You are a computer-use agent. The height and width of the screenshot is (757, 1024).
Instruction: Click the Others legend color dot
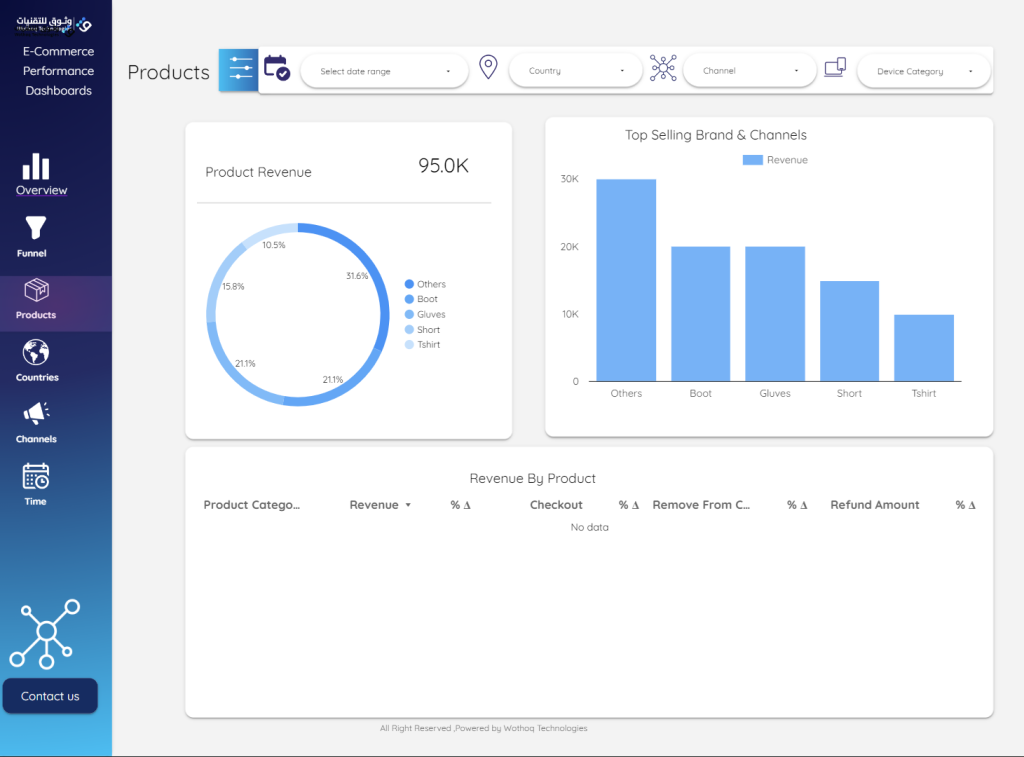(409, 284)
